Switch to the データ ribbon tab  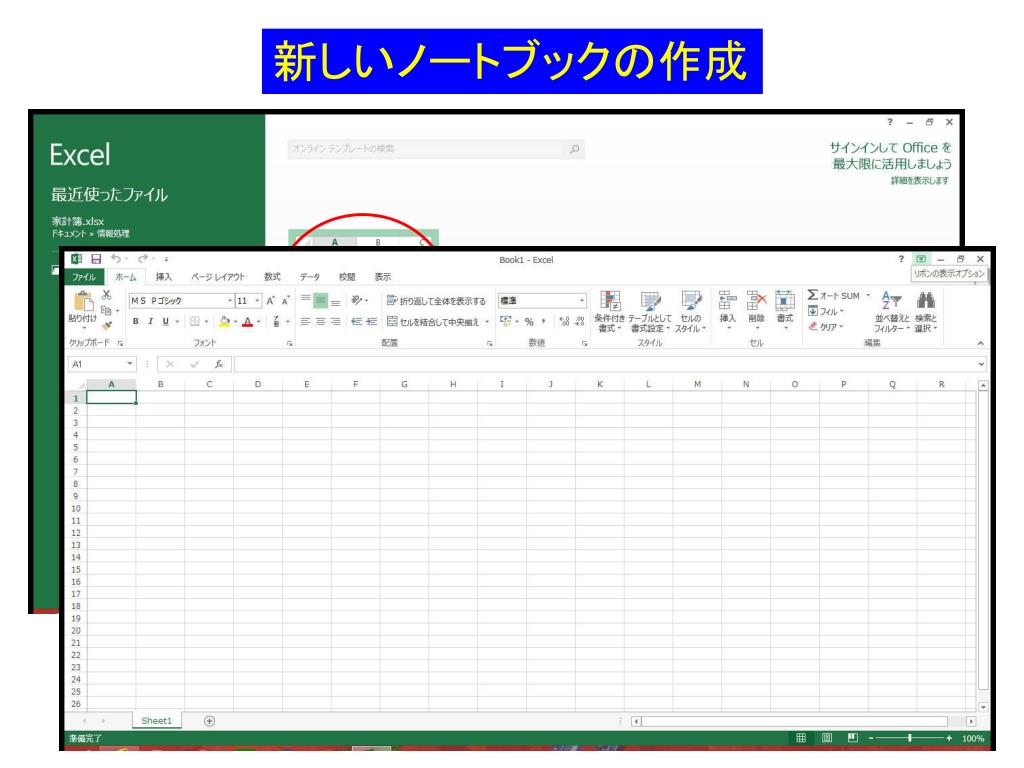click(x=310, y=277)
